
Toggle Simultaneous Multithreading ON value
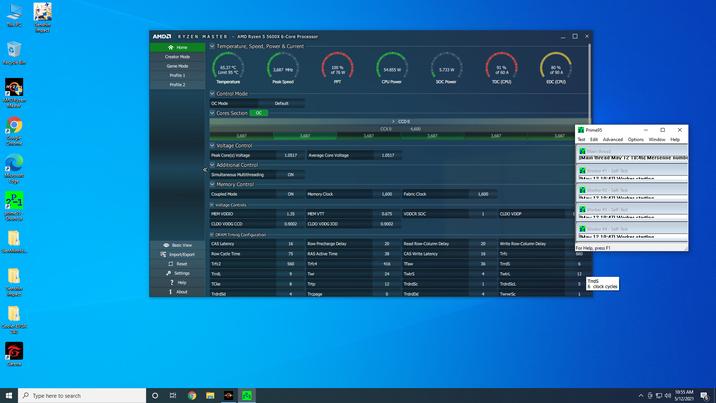click(x=290, y=175)
